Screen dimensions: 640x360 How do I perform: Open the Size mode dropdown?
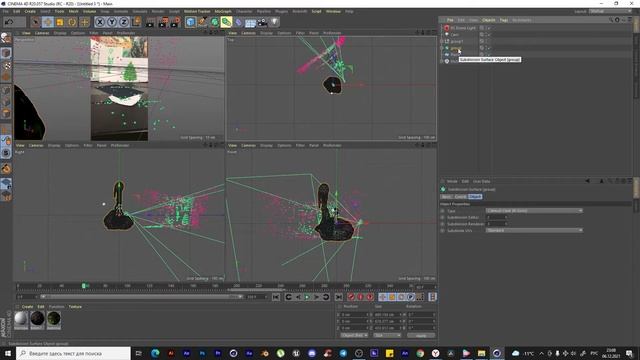pyautogui.click(x=387, y=336)
